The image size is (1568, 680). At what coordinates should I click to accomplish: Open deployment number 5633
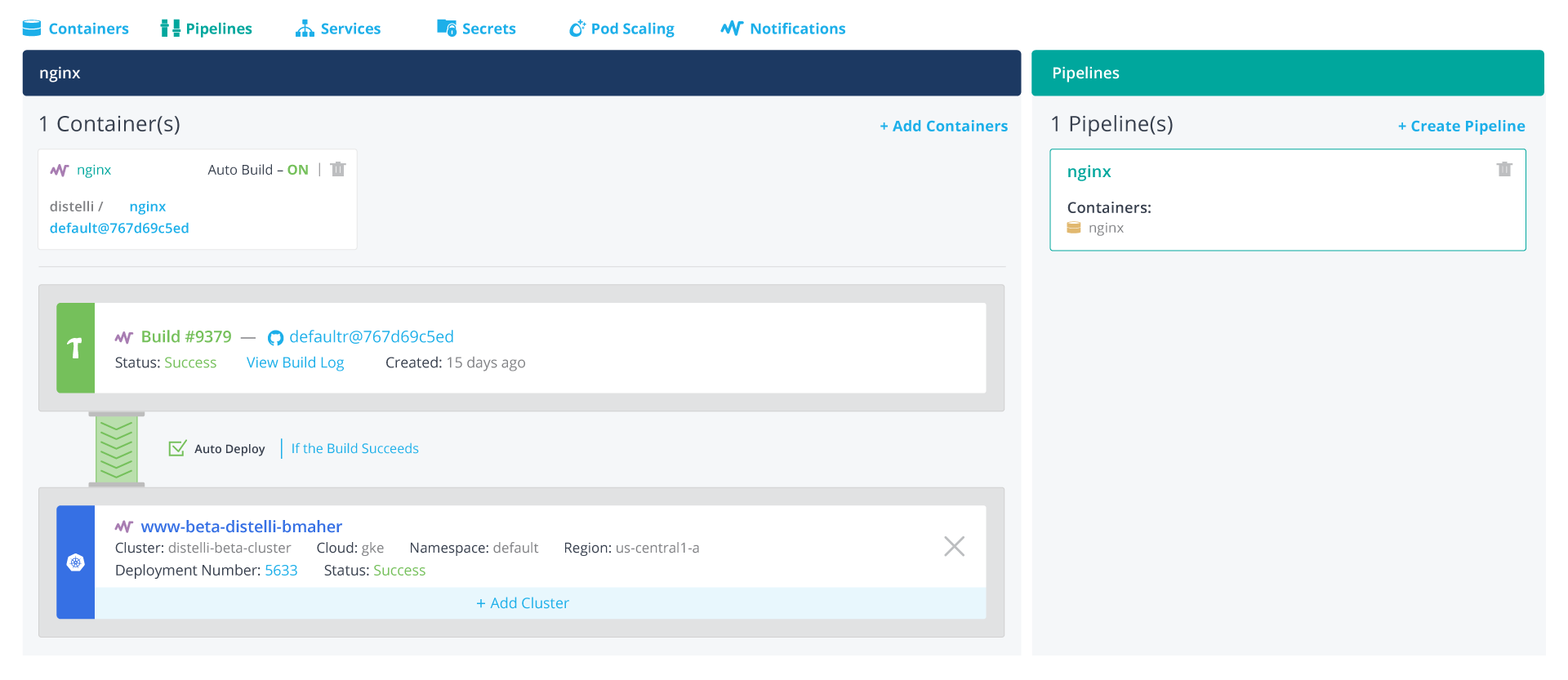point(281,571)
